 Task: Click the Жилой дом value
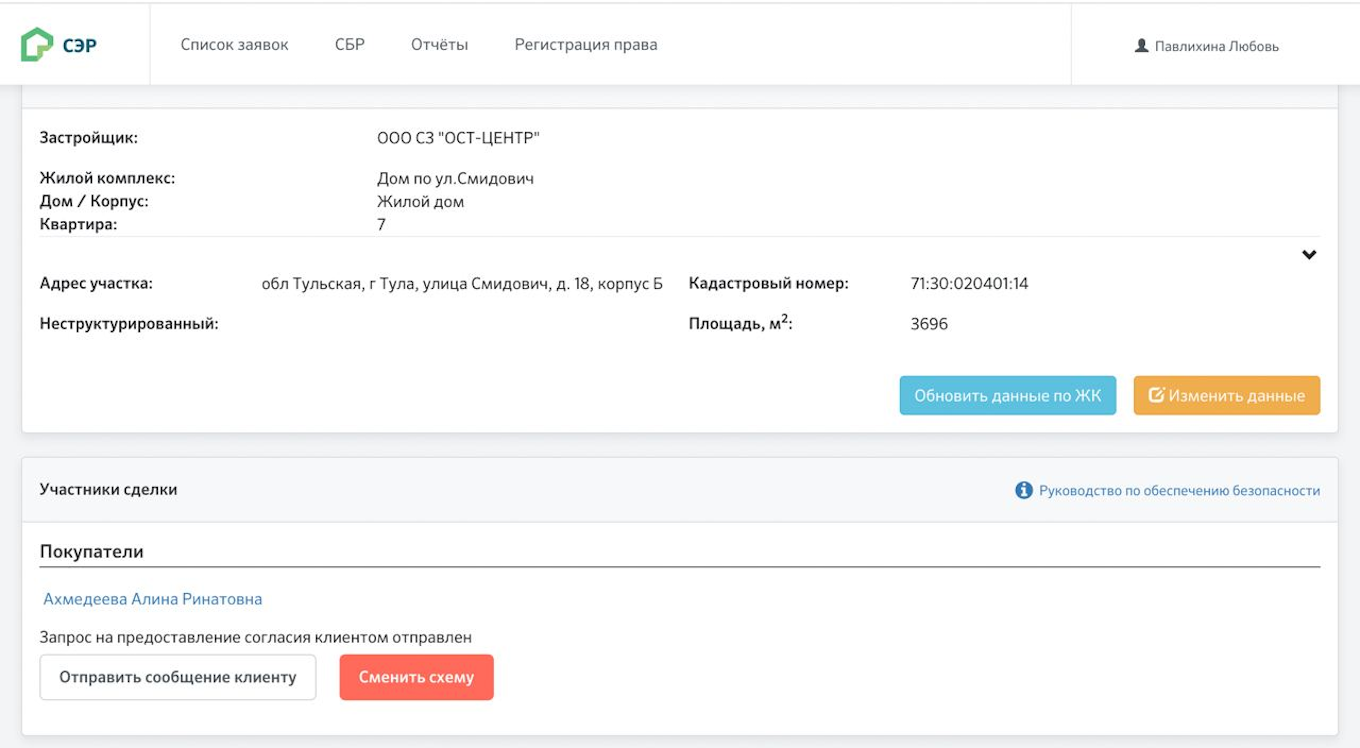[x=421, y=202]
